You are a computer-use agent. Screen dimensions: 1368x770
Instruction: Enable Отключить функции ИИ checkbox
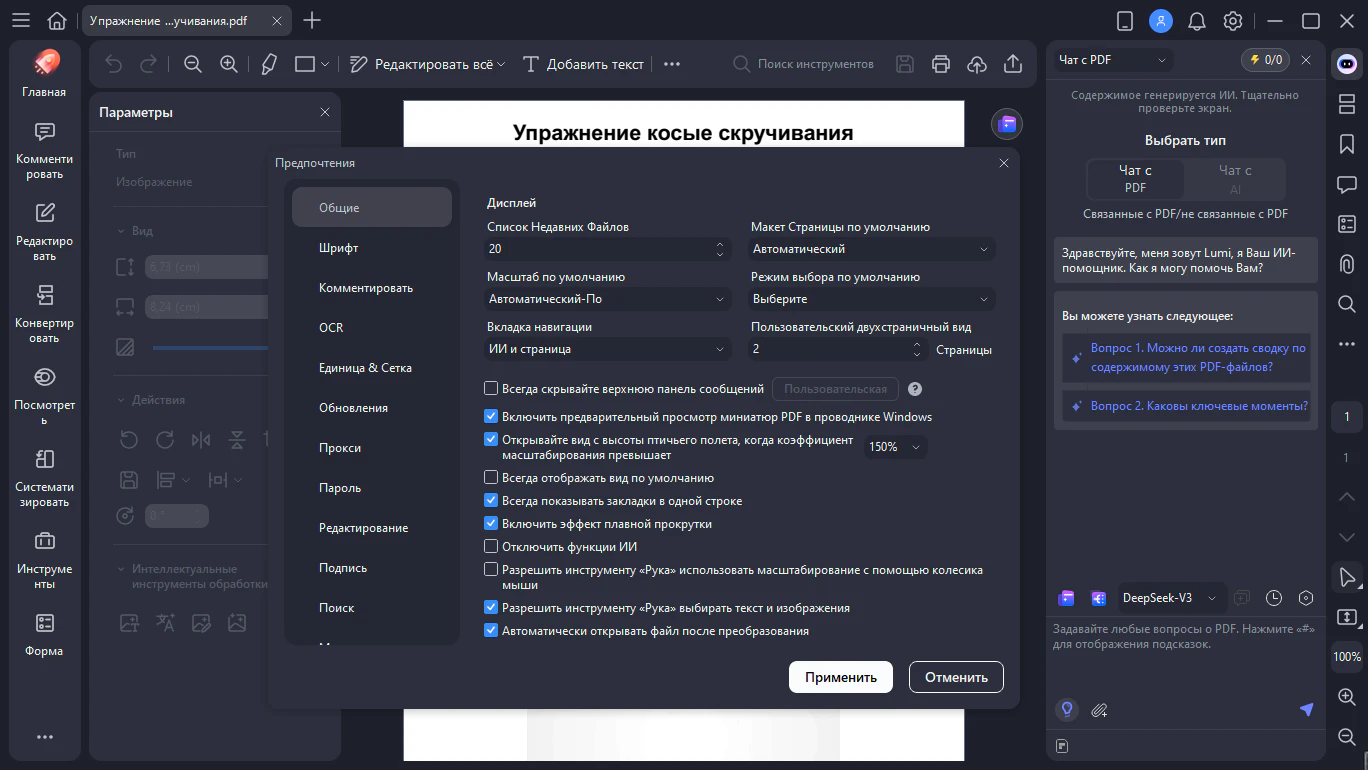pyautogui.click(x=491, y=546)
